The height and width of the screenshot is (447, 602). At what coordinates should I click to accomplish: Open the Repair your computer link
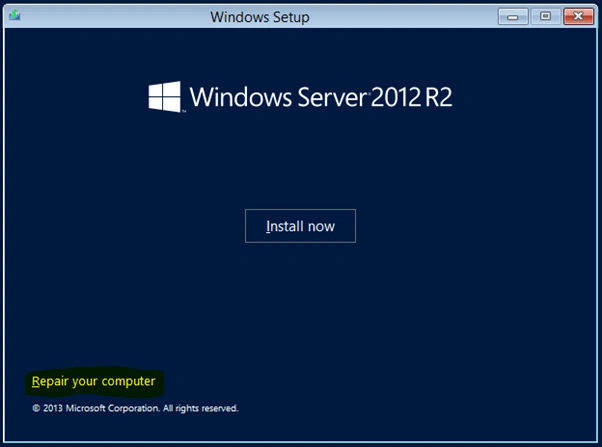click(x=94, y=381)
